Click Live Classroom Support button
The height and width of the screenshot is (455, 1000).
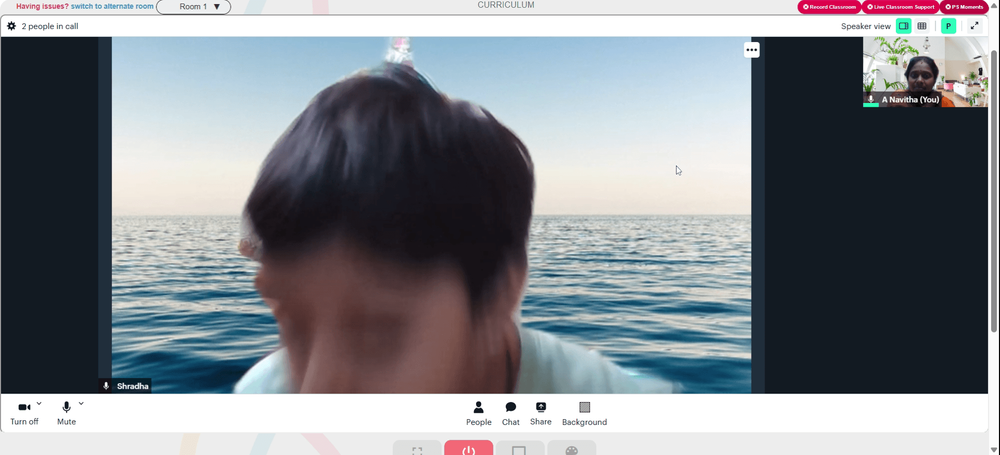(x=900, y=7)
